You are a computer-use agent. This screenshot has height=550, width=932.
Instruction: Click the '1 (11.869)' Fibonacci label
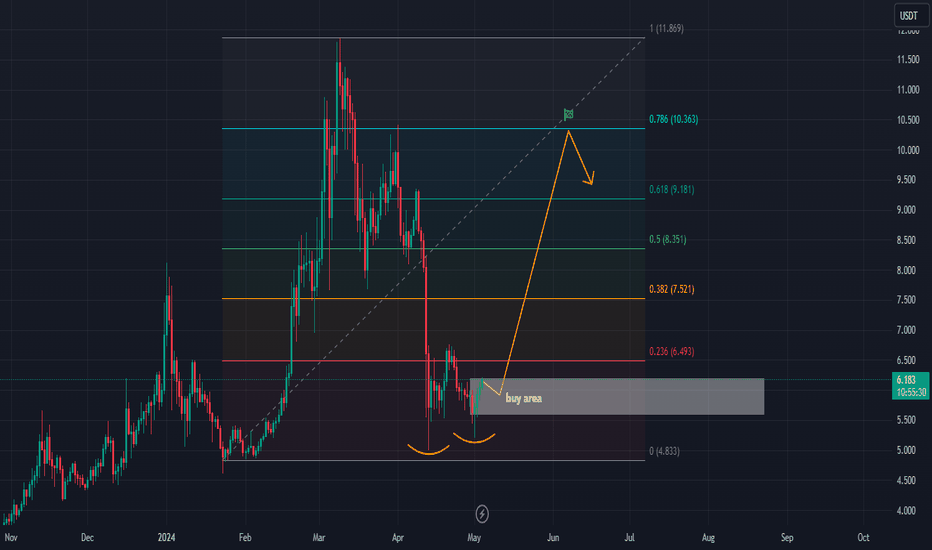tap(666, 29)
